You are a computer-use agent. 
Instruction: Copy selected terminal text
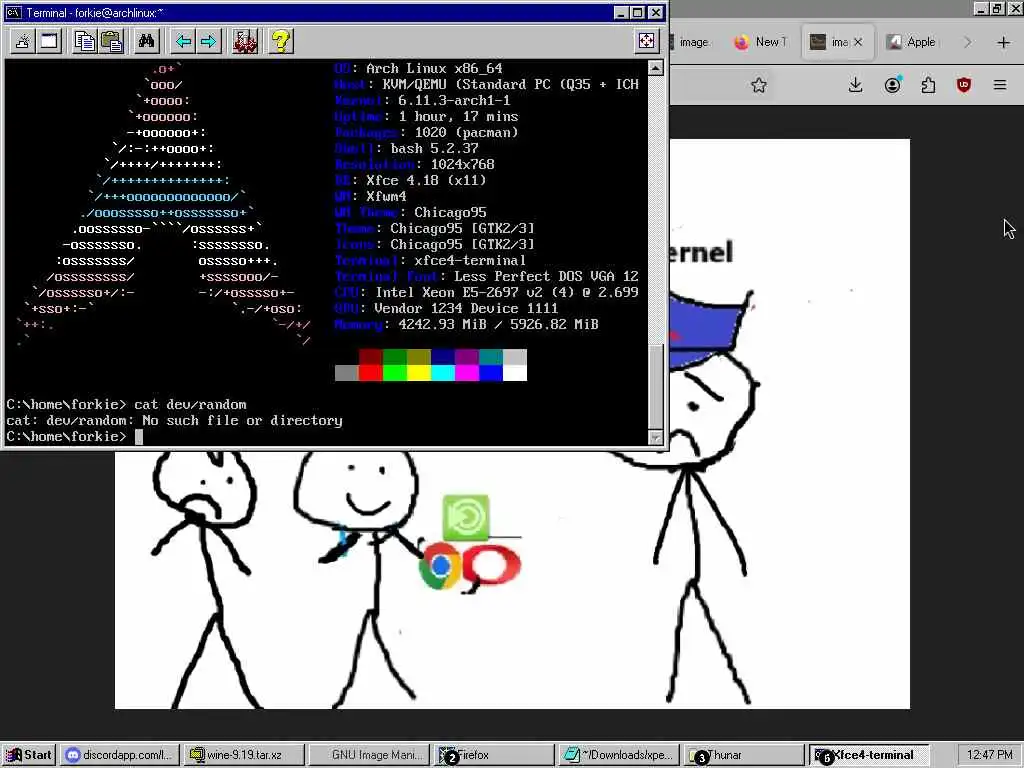pos(85,42)
